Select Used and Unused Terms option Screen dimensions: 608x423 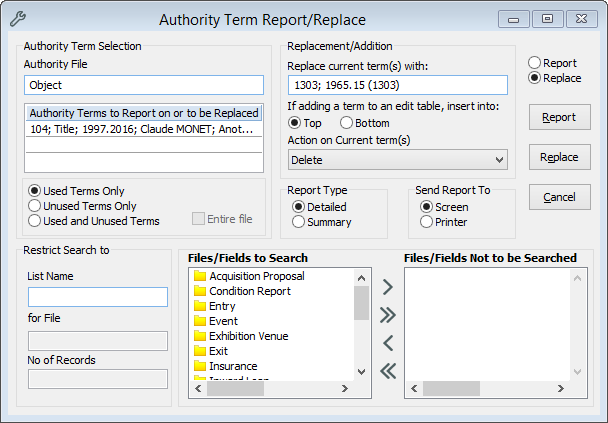click(x=35, y=221)
